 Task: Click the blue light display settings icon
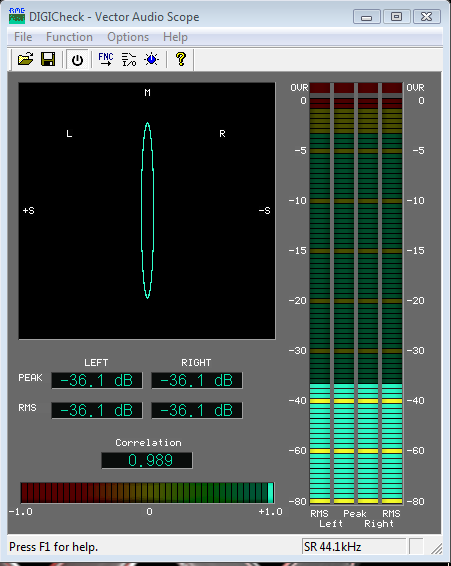pos(151,59)
